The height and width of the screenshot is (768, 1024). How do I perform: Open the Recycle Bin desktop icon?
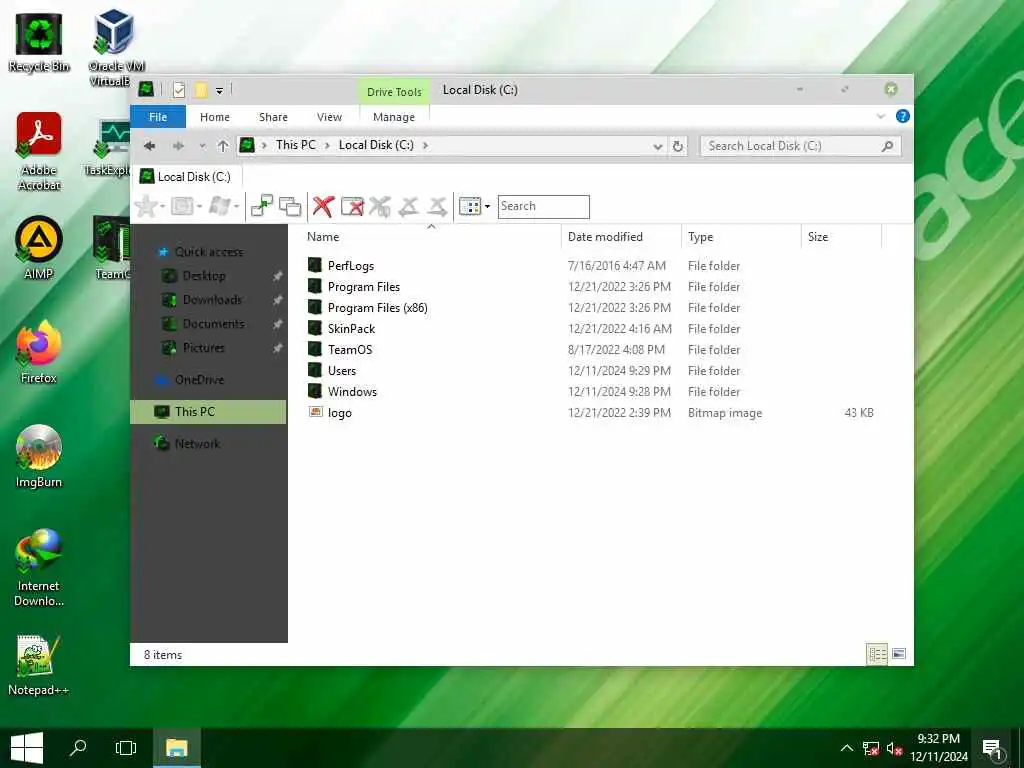click(39, 42)
